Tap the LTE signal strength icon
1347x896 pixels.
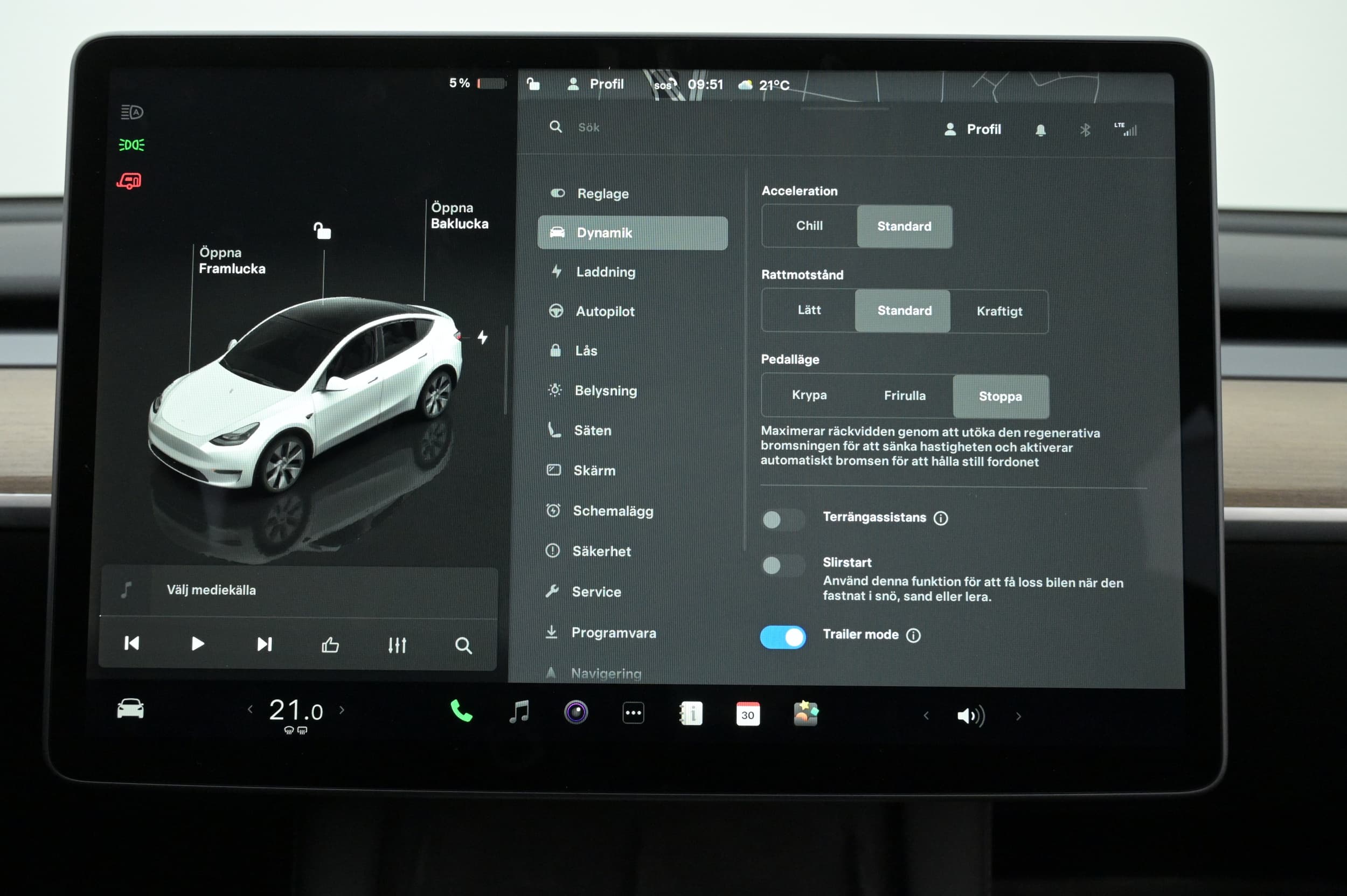tap(1126, 130)
